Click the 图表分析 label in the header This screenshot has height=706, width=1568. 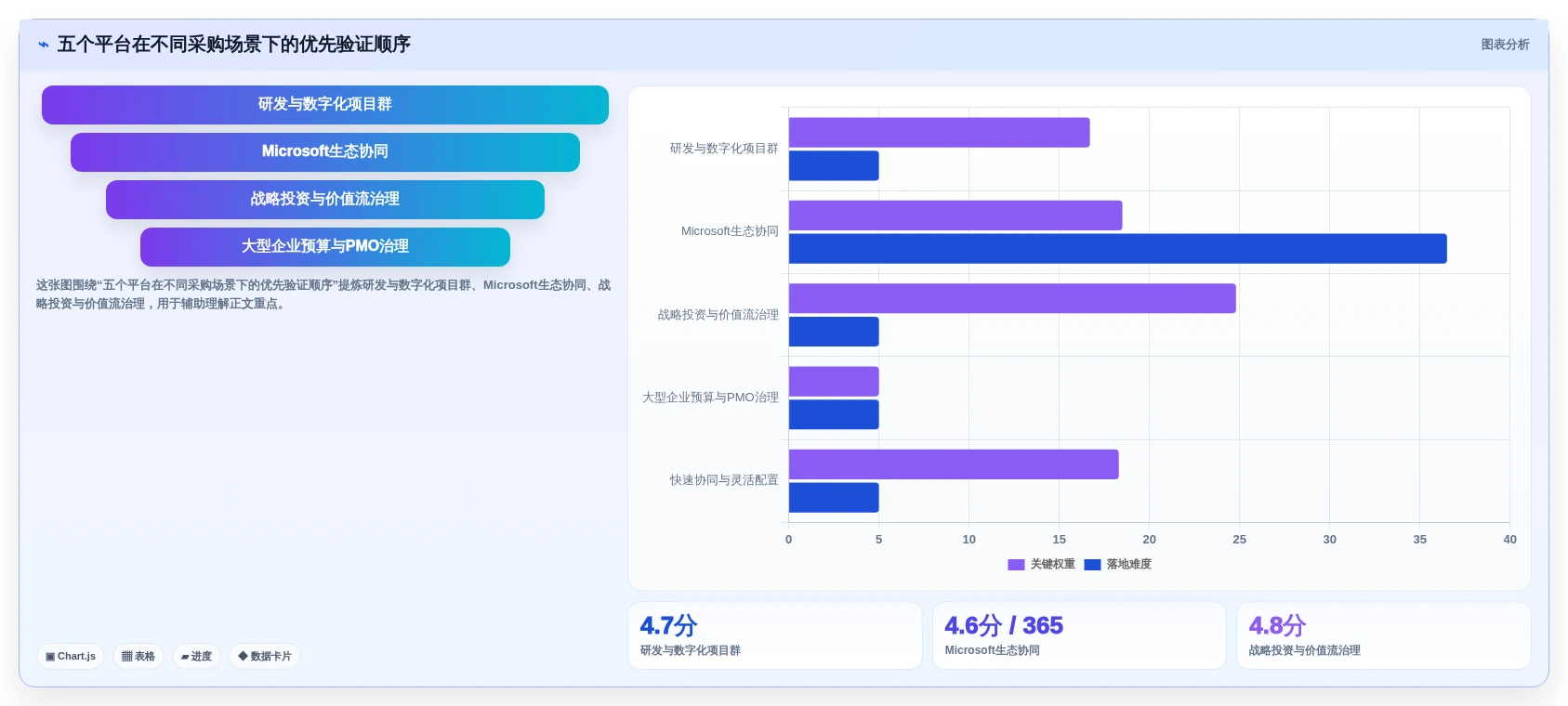point(1505,45)
